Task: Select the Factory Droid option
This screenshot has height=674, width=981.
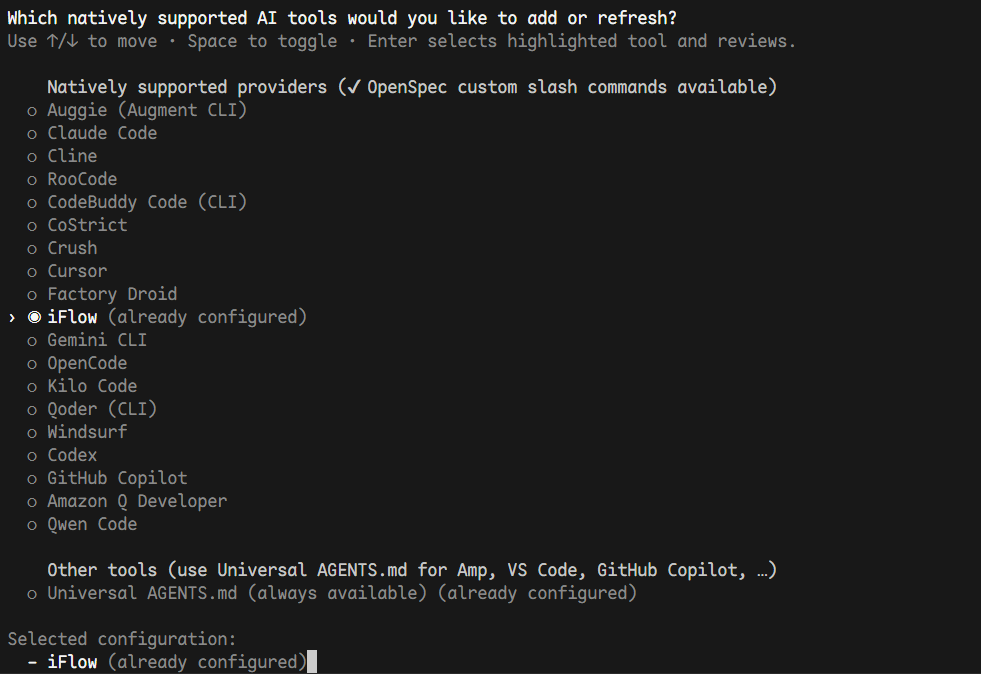Action: 112,294
